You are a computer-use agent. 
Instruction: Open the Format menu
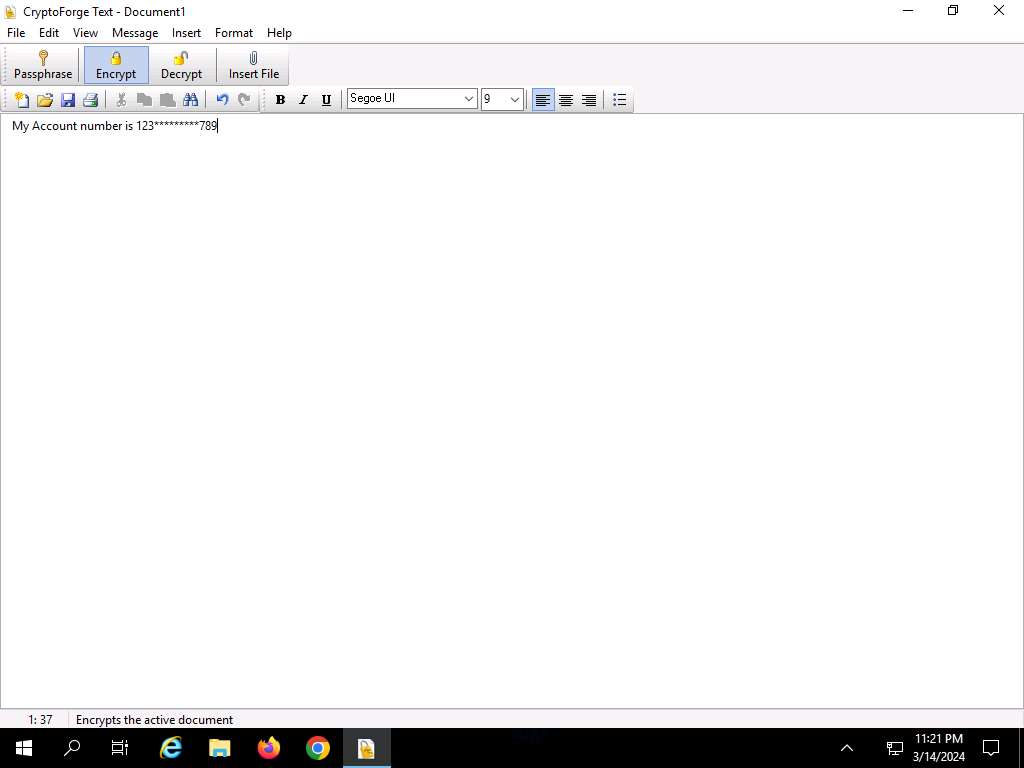pyautogui.click(x=234, y=33)
